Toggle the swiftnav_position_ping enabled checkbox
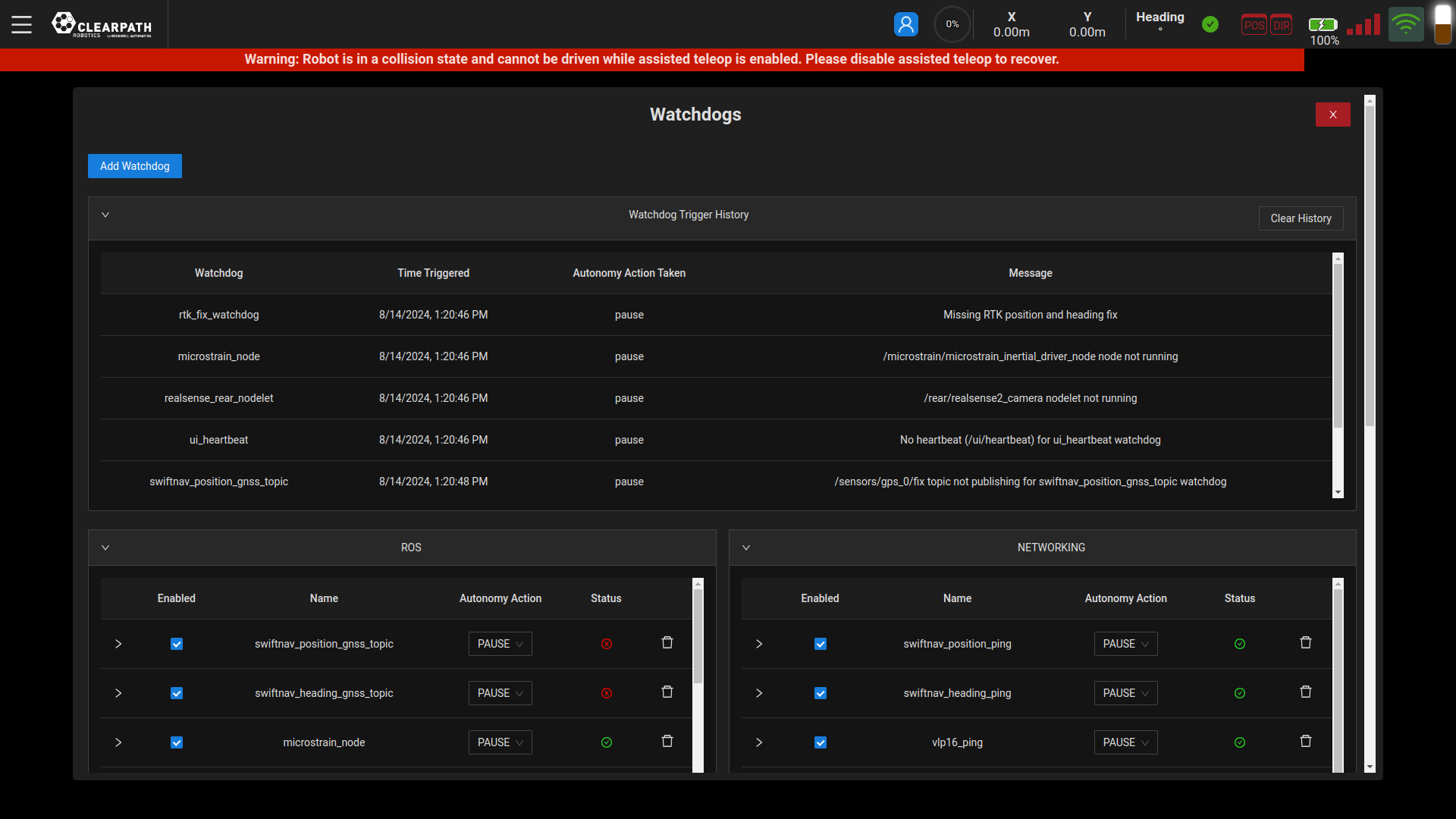The width and height of the screenshot is (1456, 819). 821,644
